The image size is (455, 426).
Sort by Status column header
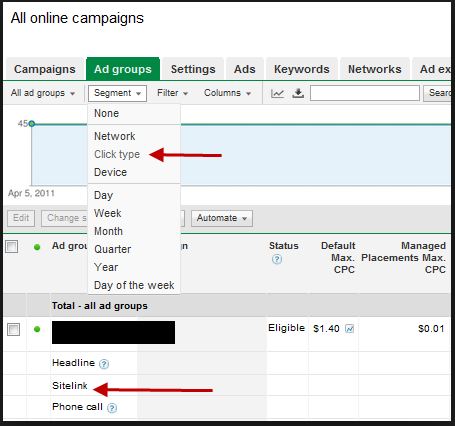click(284, 246)
